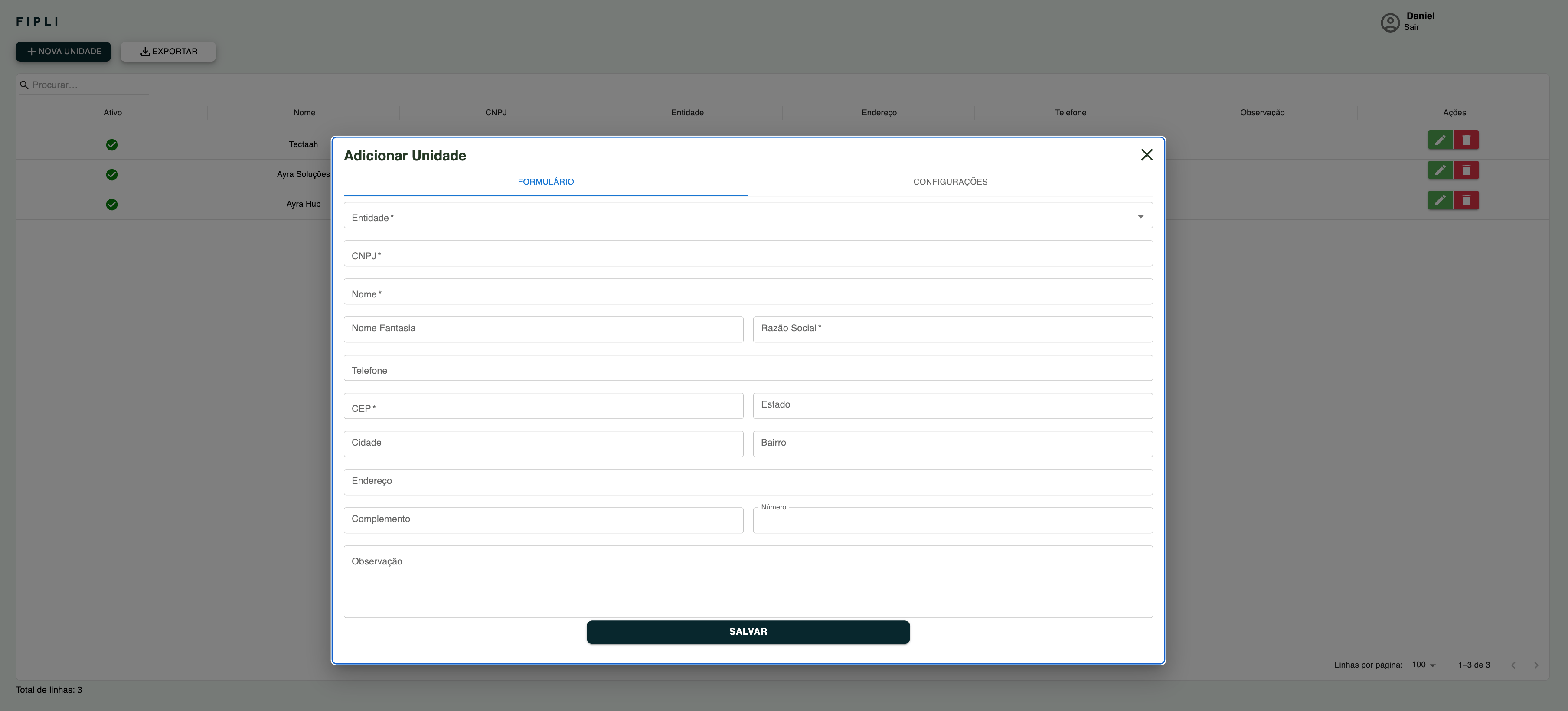Select the Formulário tab

point(546,182)
